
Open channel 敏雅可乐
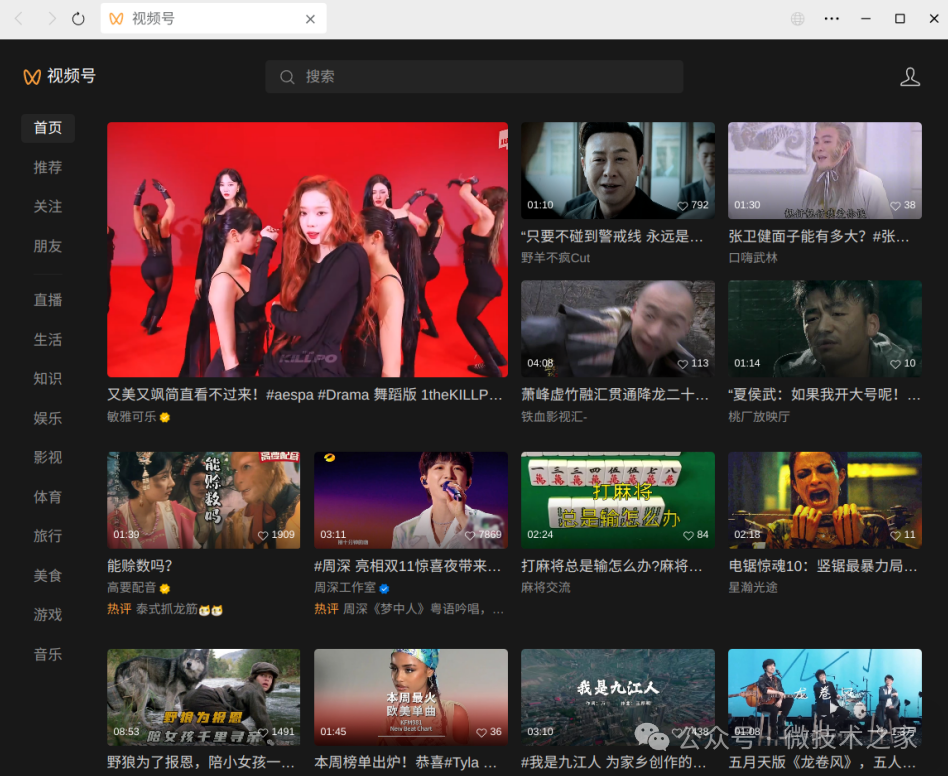point(132,417)
